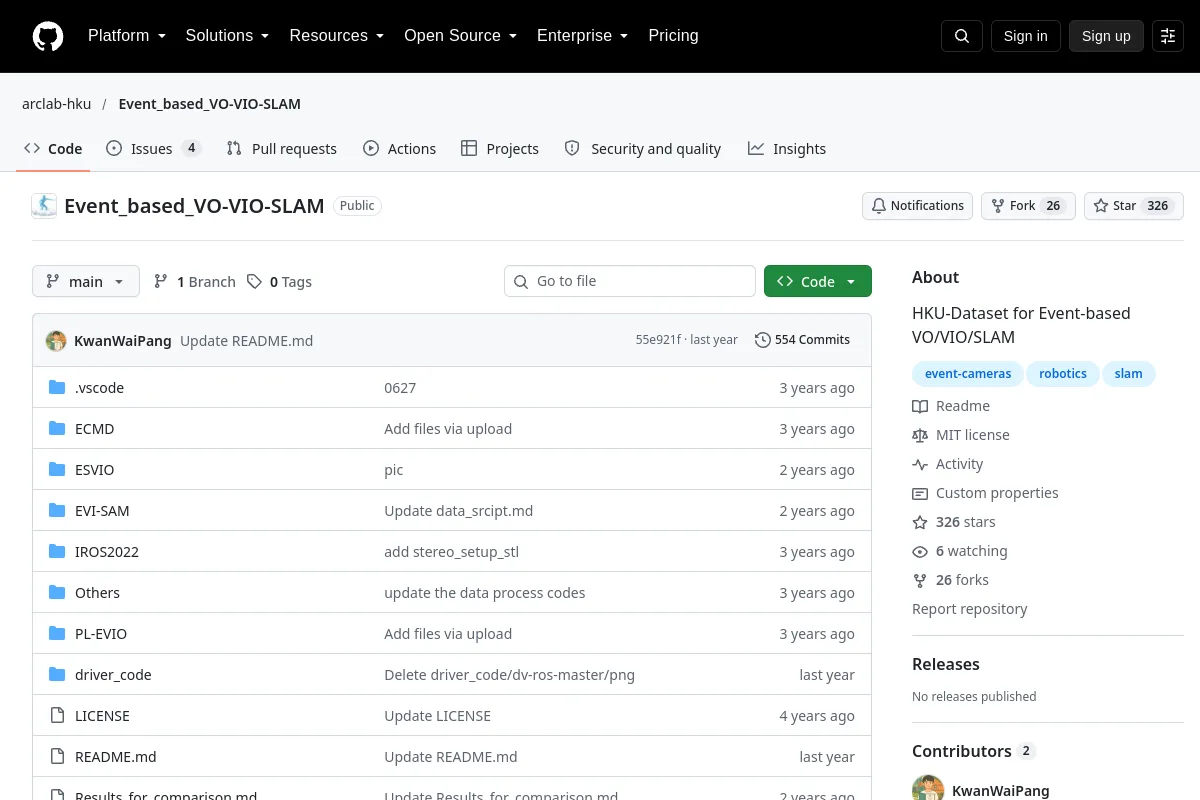Click the Sign up button
The image size is (1200, 800).
[1106, 36]
